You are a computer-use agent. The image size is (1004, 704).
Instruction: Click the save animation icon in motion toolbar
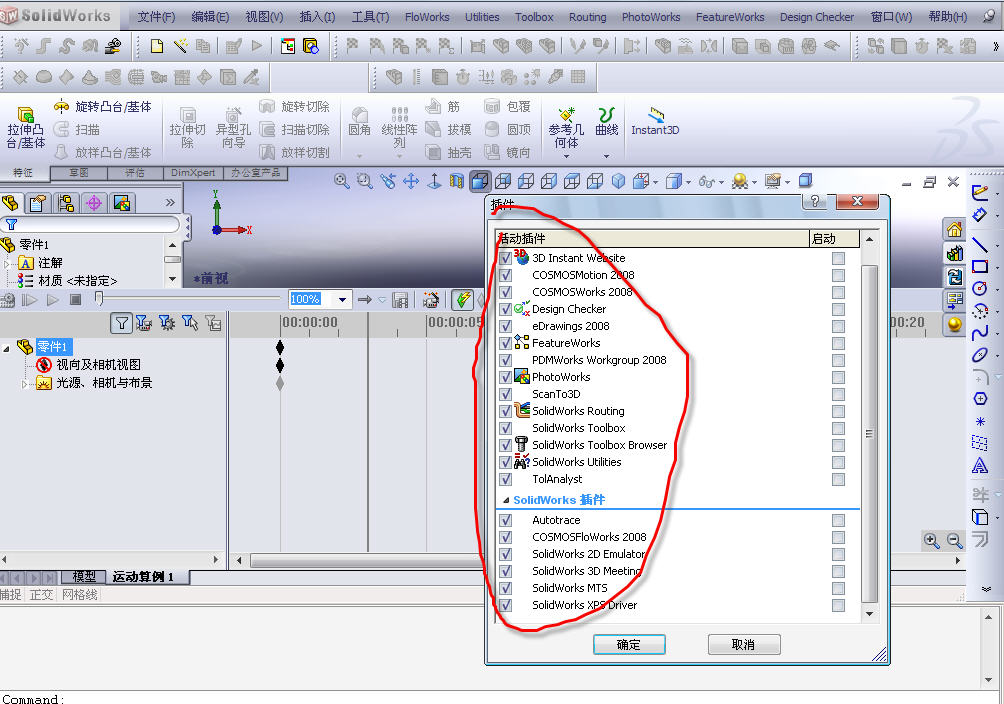pos(400,300)
